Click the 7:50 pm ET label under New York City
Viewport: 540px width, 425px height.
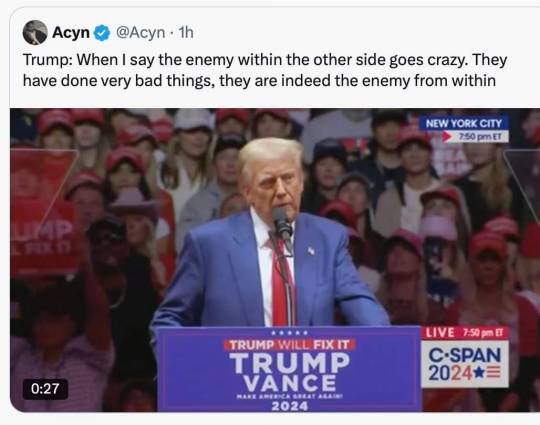[481, 137]
